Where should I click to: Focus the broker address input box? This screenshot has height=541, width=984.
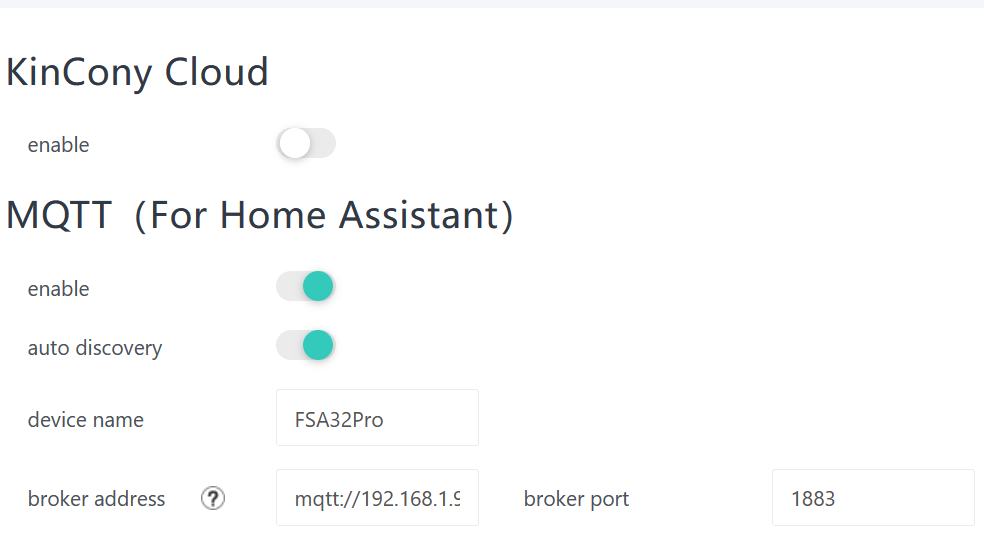pos(377,498)
